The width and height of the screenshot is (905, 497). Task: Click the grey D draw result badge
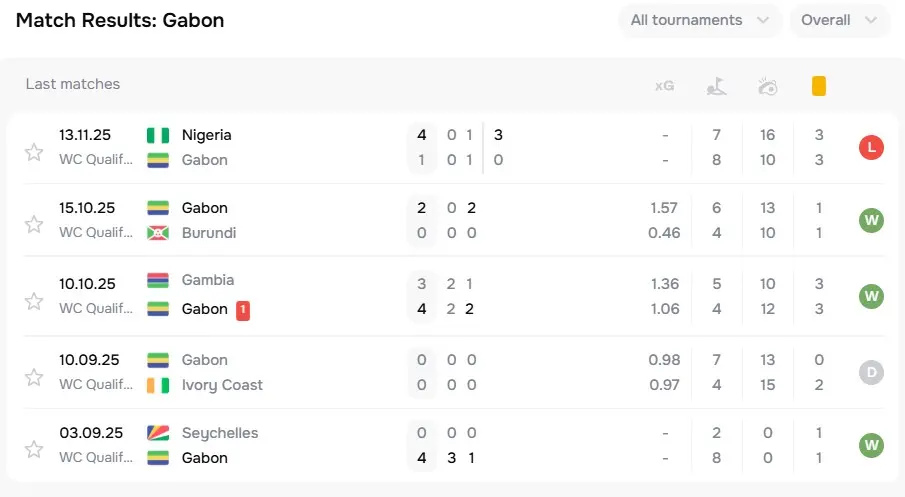point(872,372)
